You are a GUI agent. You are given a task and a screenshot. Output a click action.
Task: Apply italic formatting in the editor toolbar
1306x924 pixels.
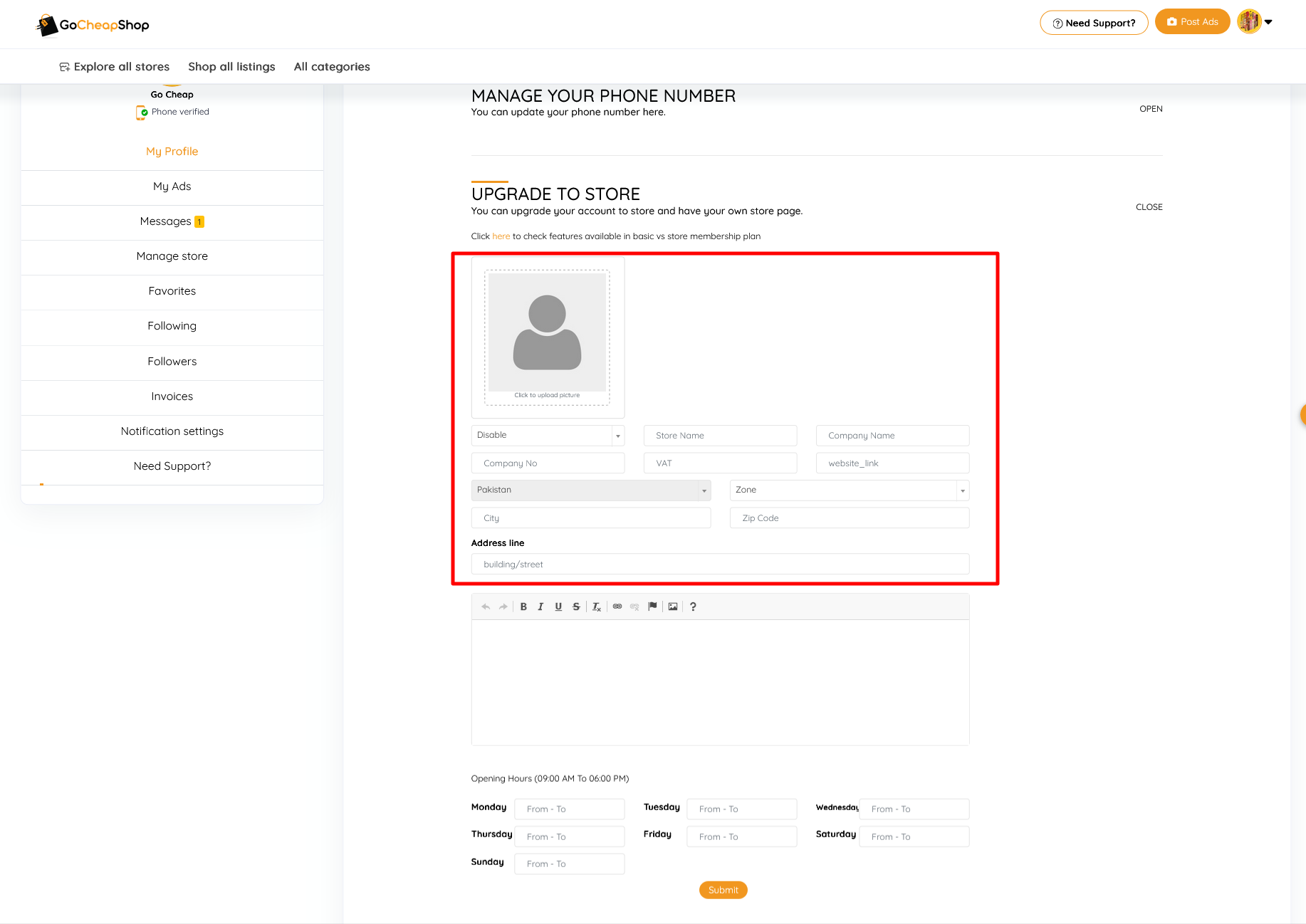point(540,607)
